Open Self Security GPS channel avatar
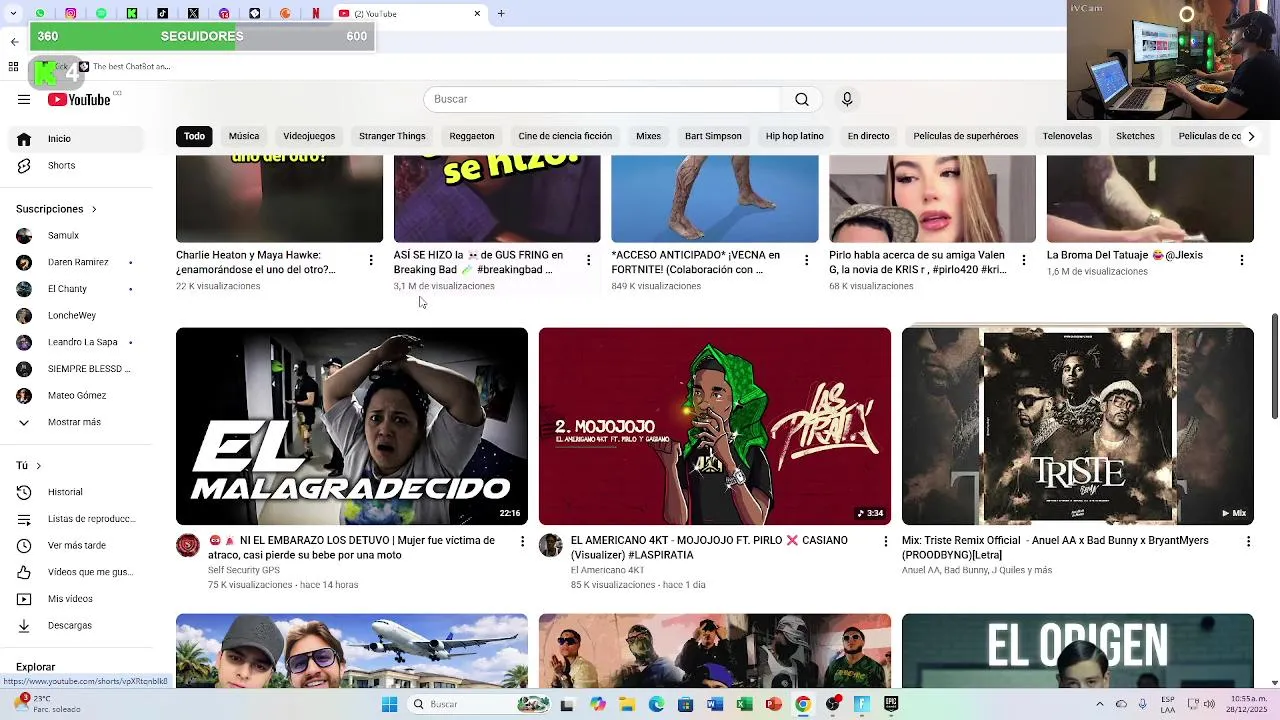The height and width of the screenshot is (720, 1280). (x=188, y=545)
